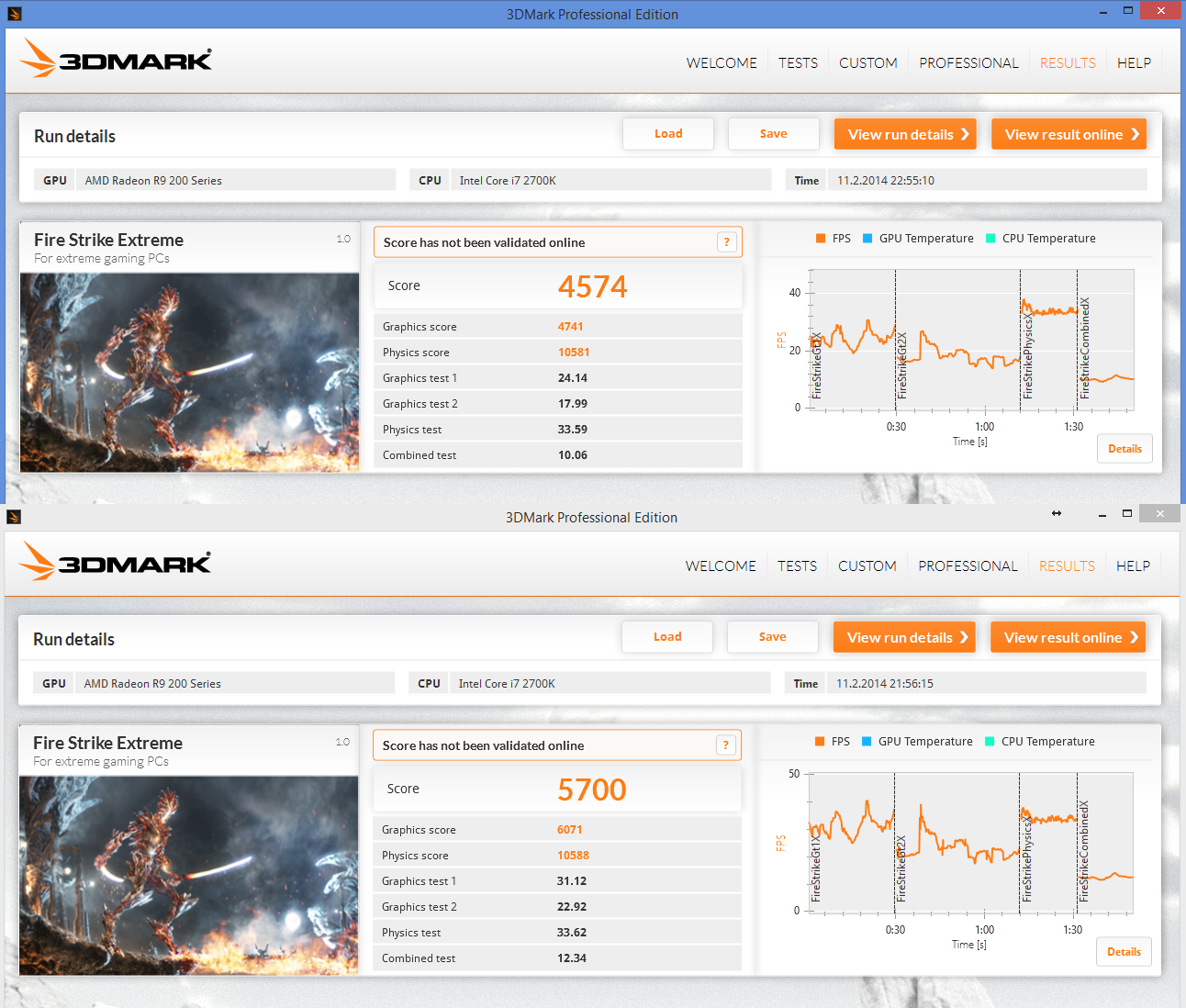Click the 3DMark logo in the bottom window
This screenshot has width=1186, height=1008.
point(115,562)
